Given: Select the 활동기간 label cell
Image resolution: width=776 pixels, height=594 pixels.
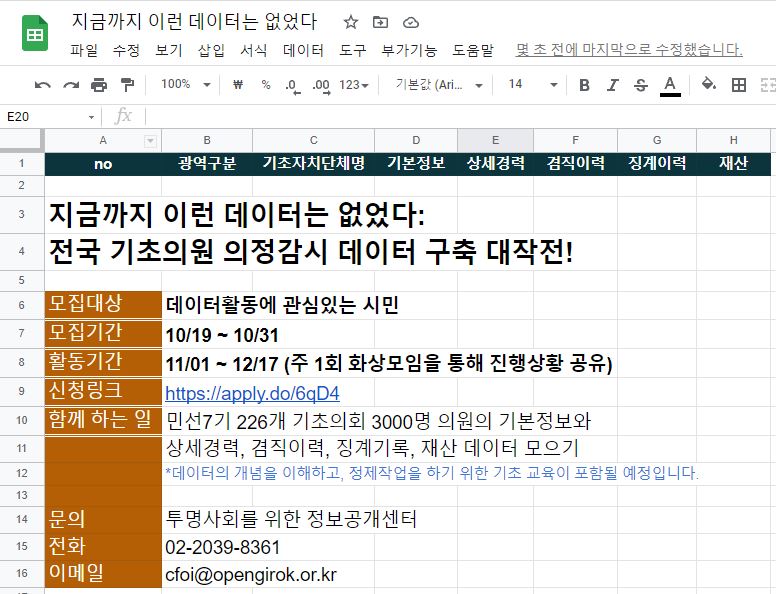Looking at the screenshot, I should (x=103, y=363).
